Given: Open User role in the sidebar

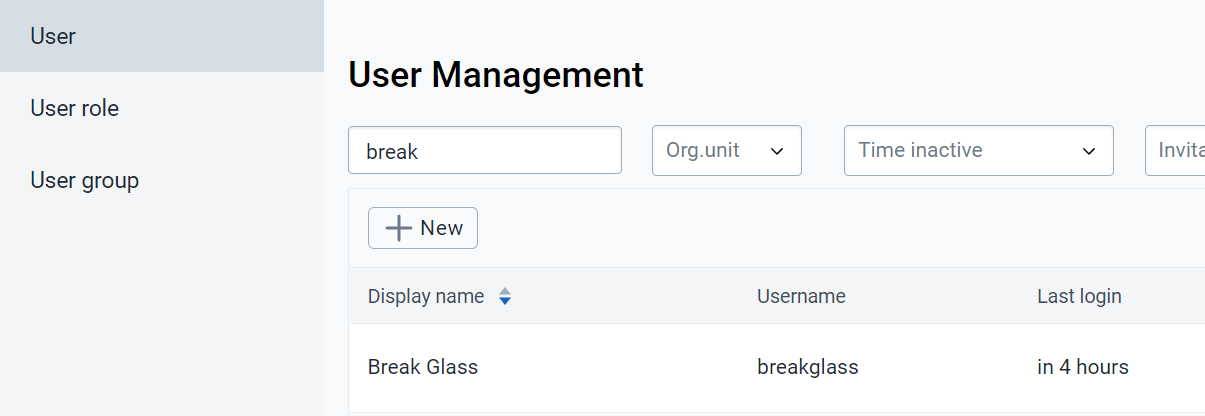Looking at the screenshot, I should point(162,108).
